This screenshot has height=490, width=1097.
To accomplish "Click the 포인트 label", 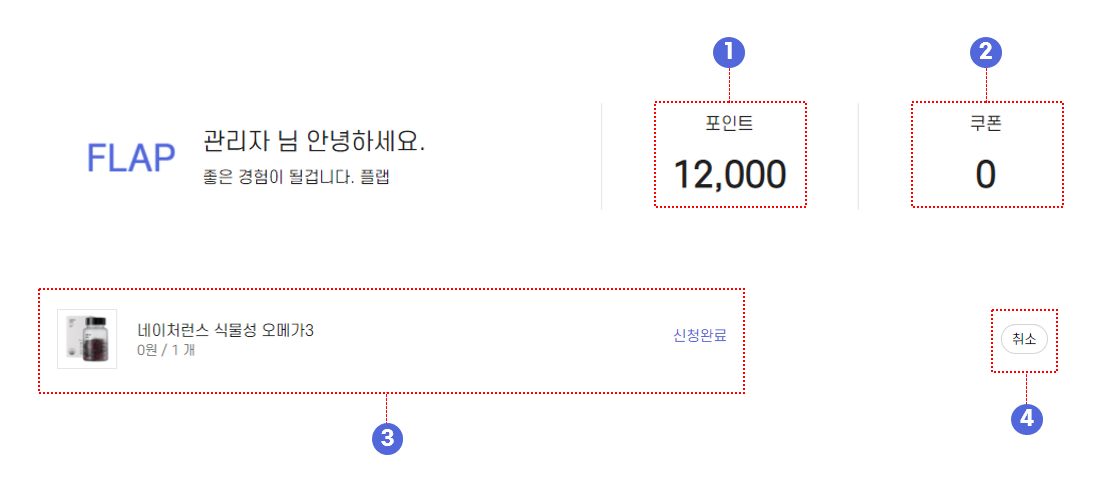I will pos(730,123).
